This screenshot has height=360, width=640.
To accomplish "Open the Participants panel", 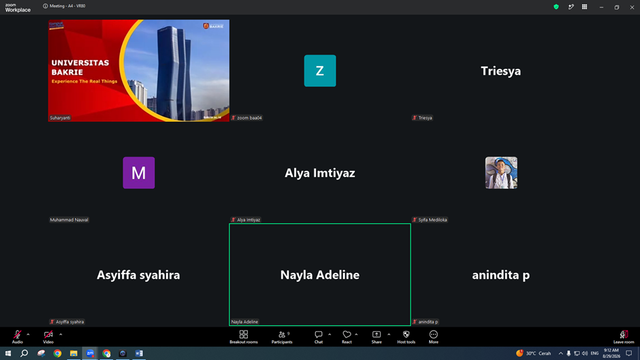I will click(x=282, y=337).
